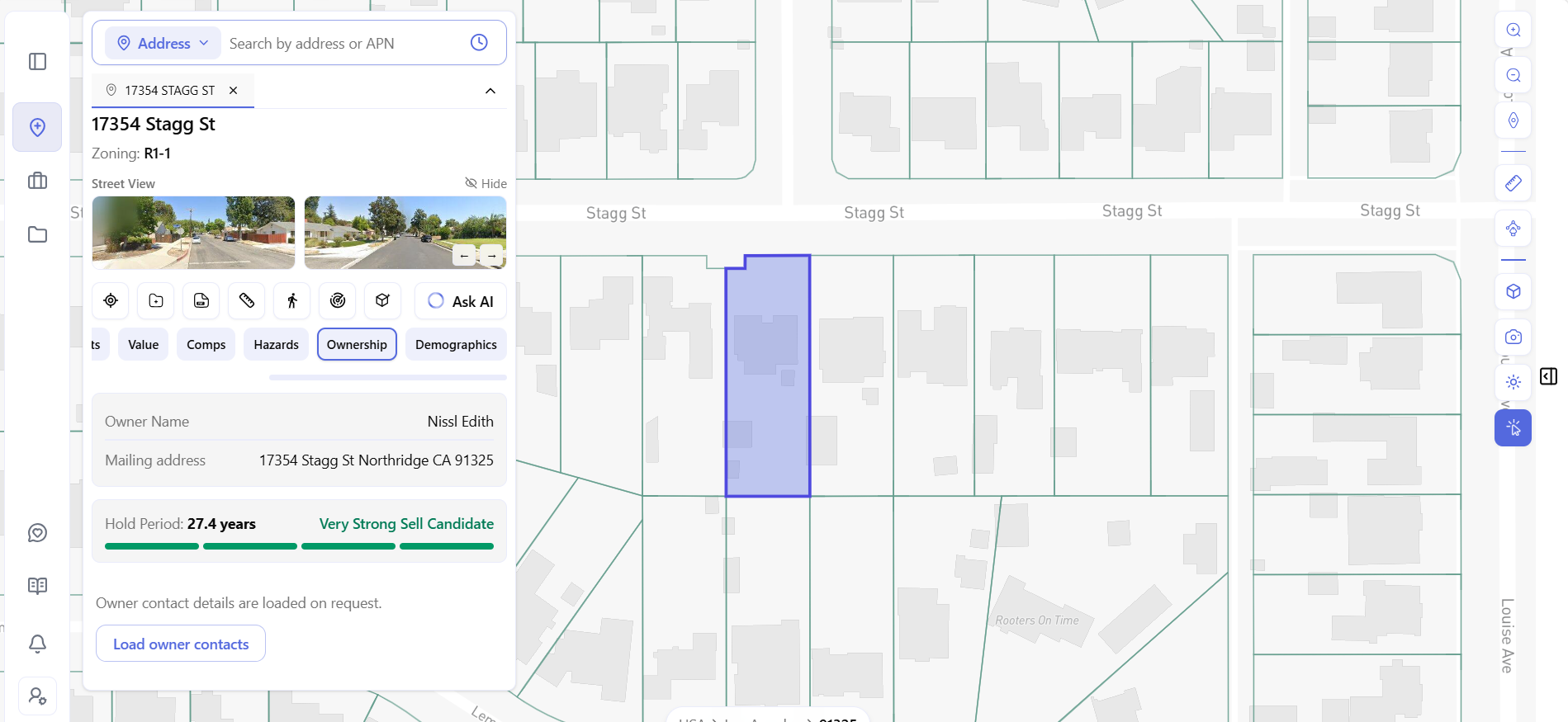1568x722 pixels.
Task: Export the property PDF report icon
Action: click(201, 300)
